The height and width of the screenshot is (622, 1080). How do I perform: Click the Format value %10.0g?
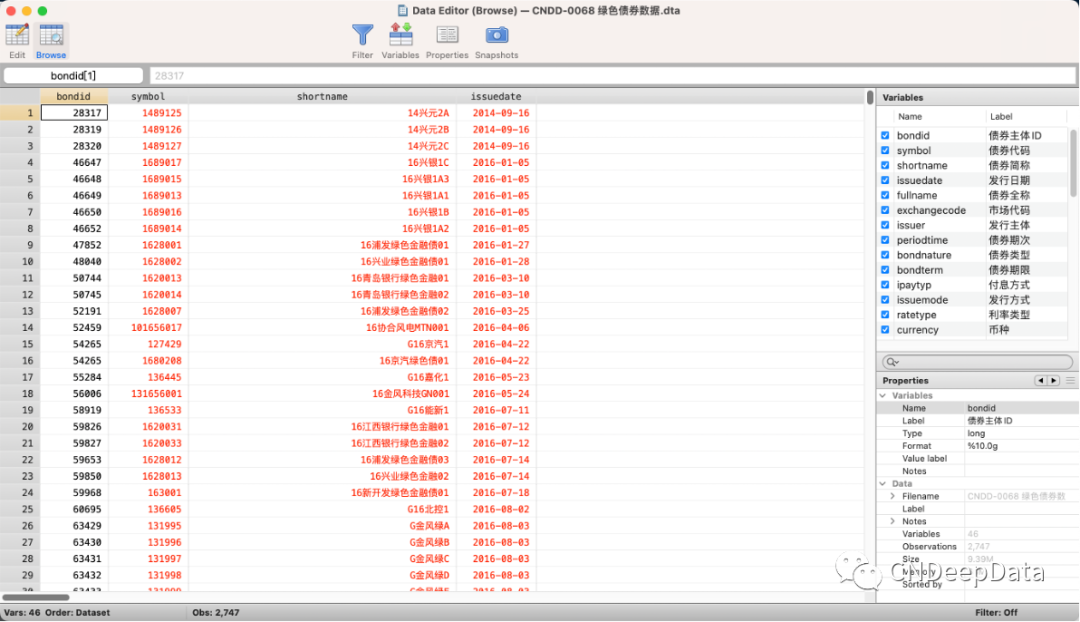coord(982,446)
